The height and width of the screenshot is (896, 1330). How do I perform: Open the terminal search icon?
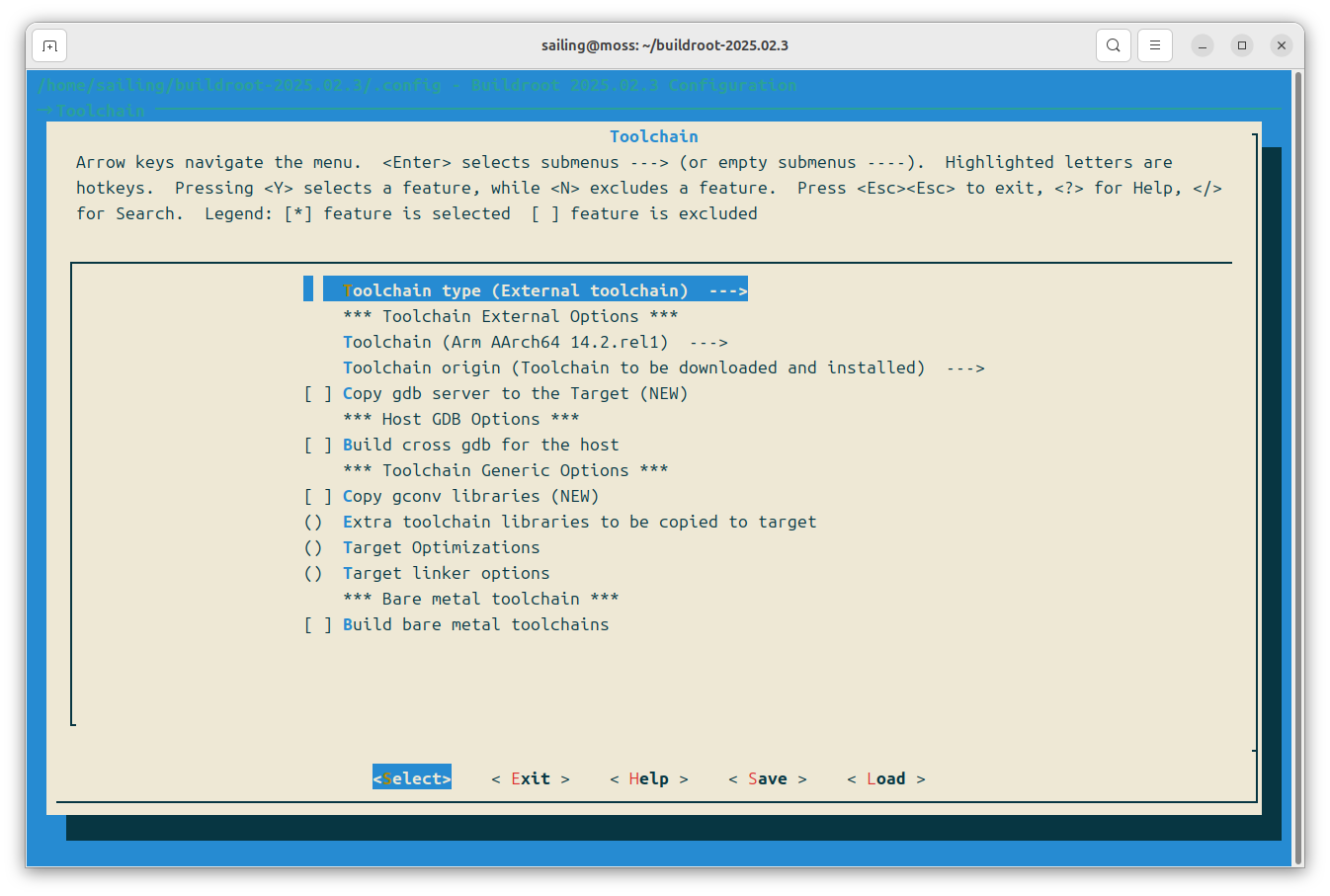tap(1113, 45)
